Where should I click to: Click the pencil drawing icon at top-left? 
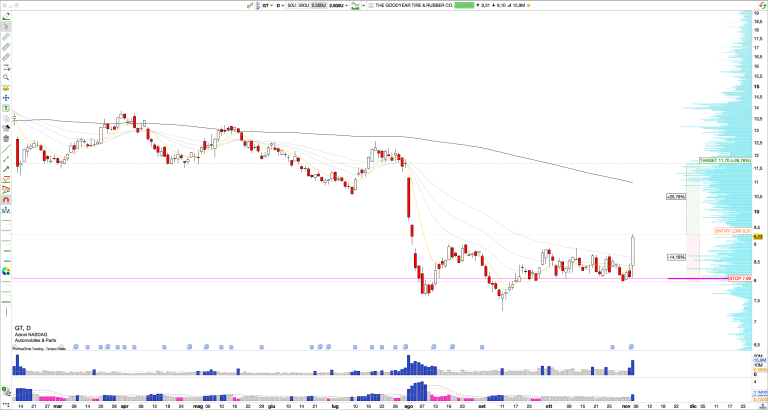pos(6,16)
